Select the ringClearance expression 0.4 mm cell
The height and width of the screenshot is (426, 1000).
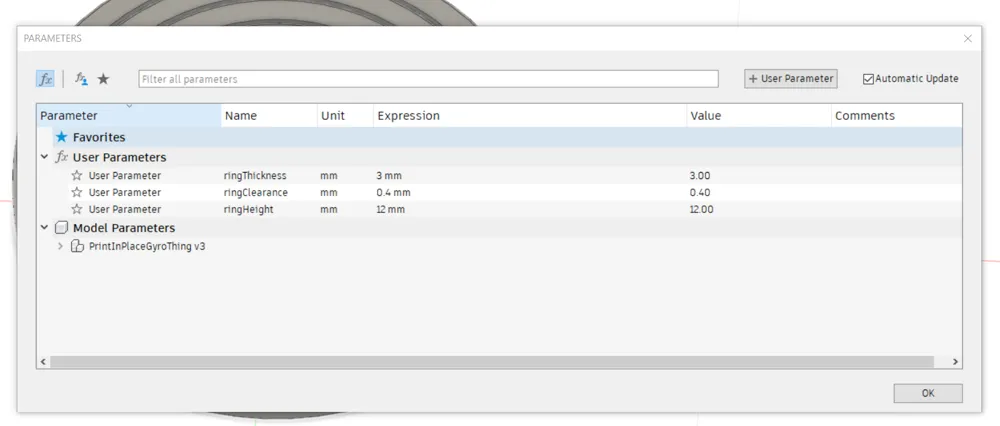(x=394, y=193)
